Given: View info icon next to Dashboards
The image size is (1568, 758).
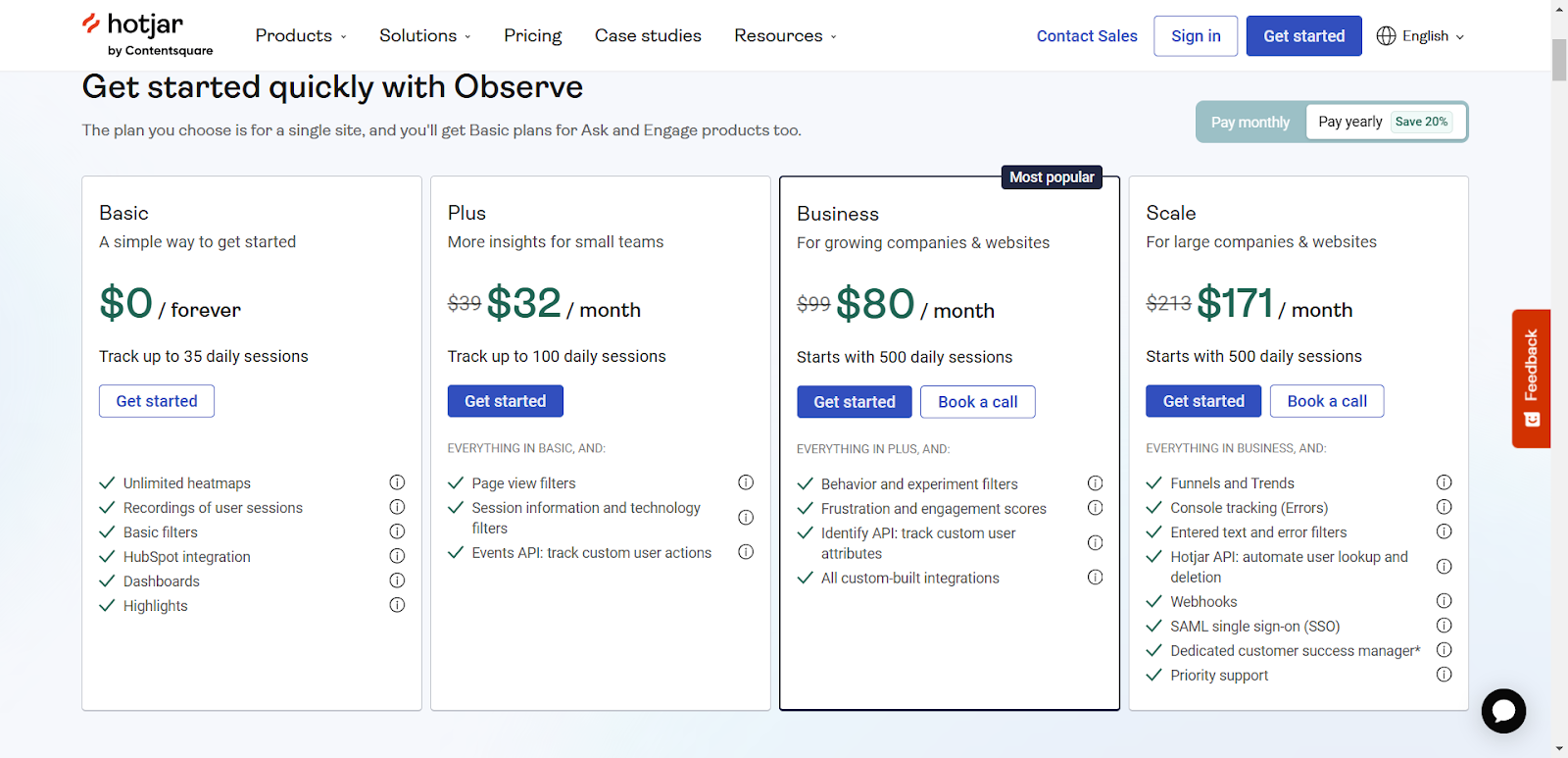Looking at the screenshot, I should (x=397, y=581).
